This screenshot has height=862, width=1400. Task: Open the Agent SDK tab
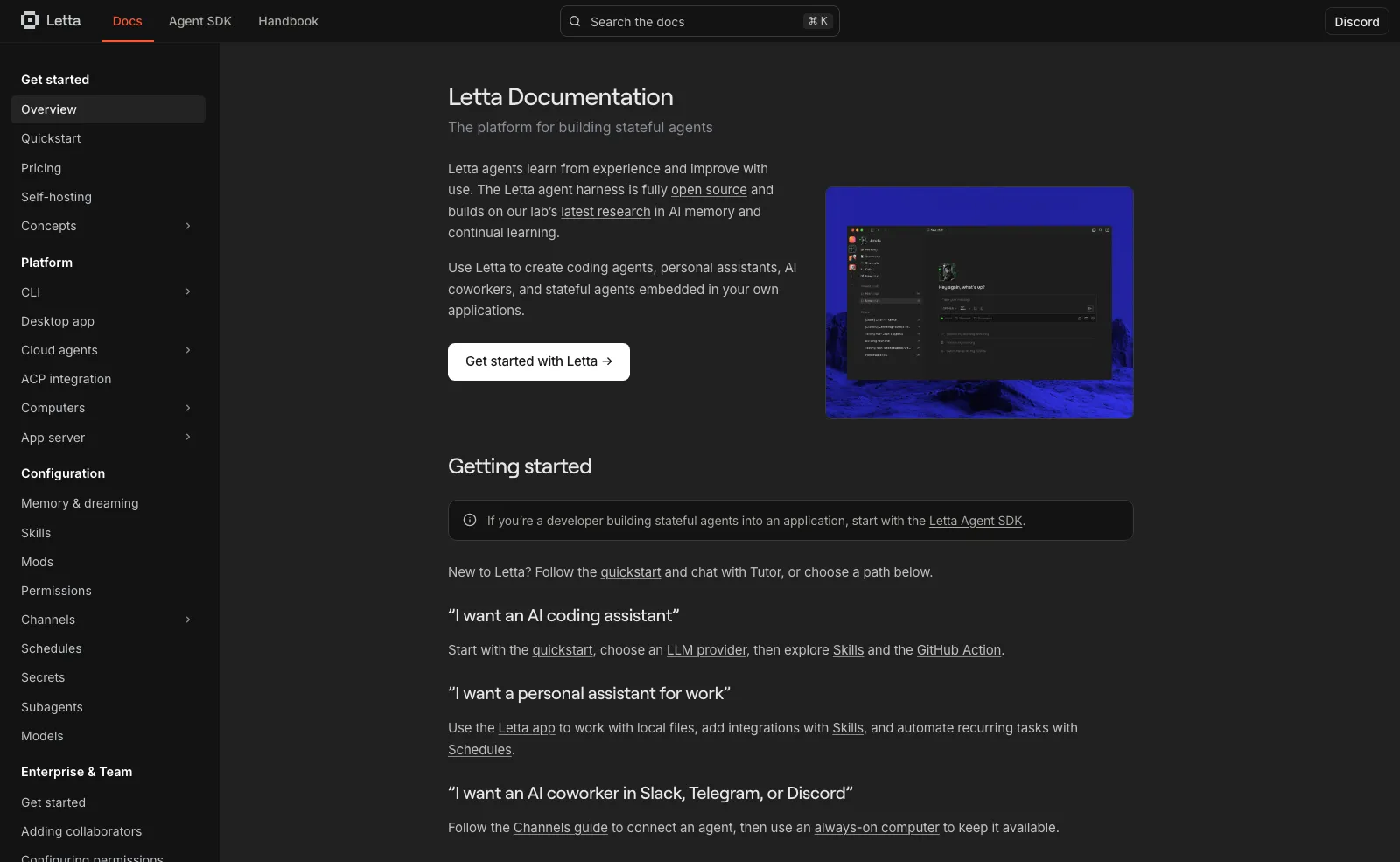[200, 21]
